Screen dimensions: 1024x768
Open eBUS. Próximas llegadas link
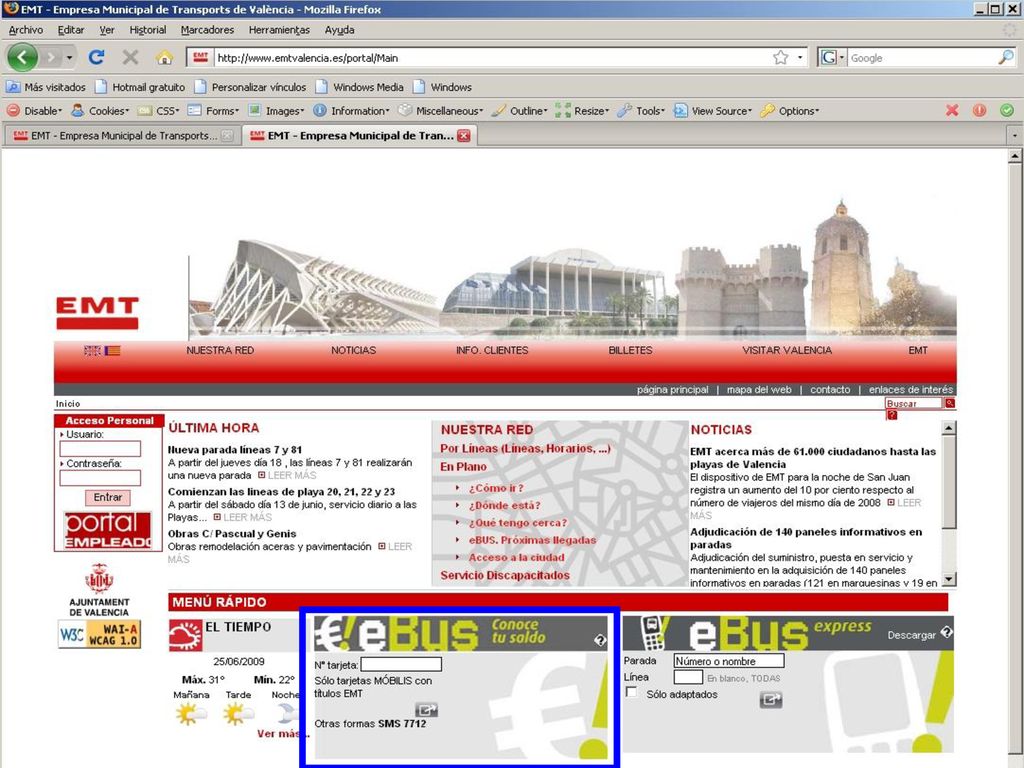532,540
